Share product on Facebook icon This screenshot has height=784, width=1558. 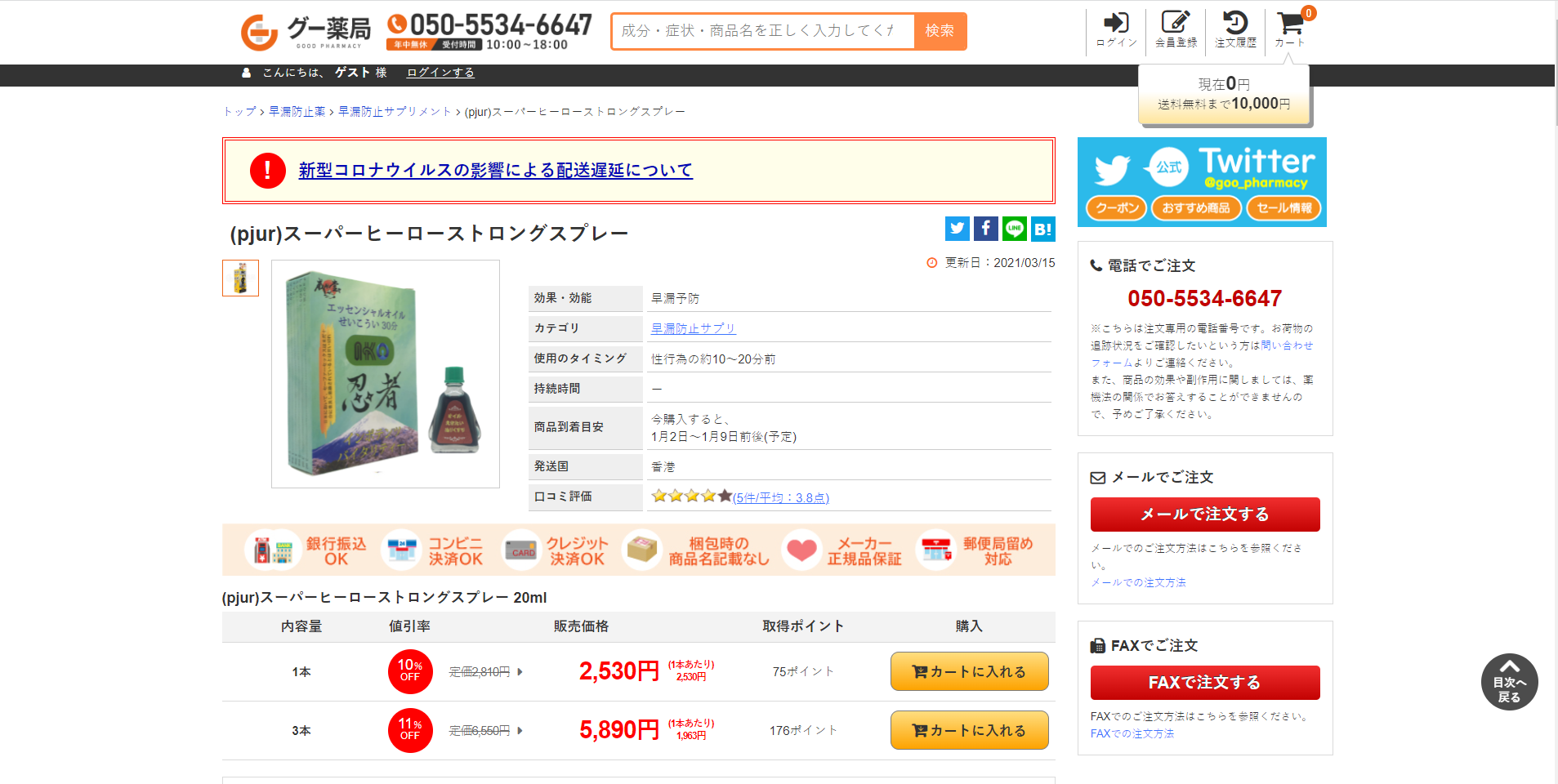coord(986,229)
